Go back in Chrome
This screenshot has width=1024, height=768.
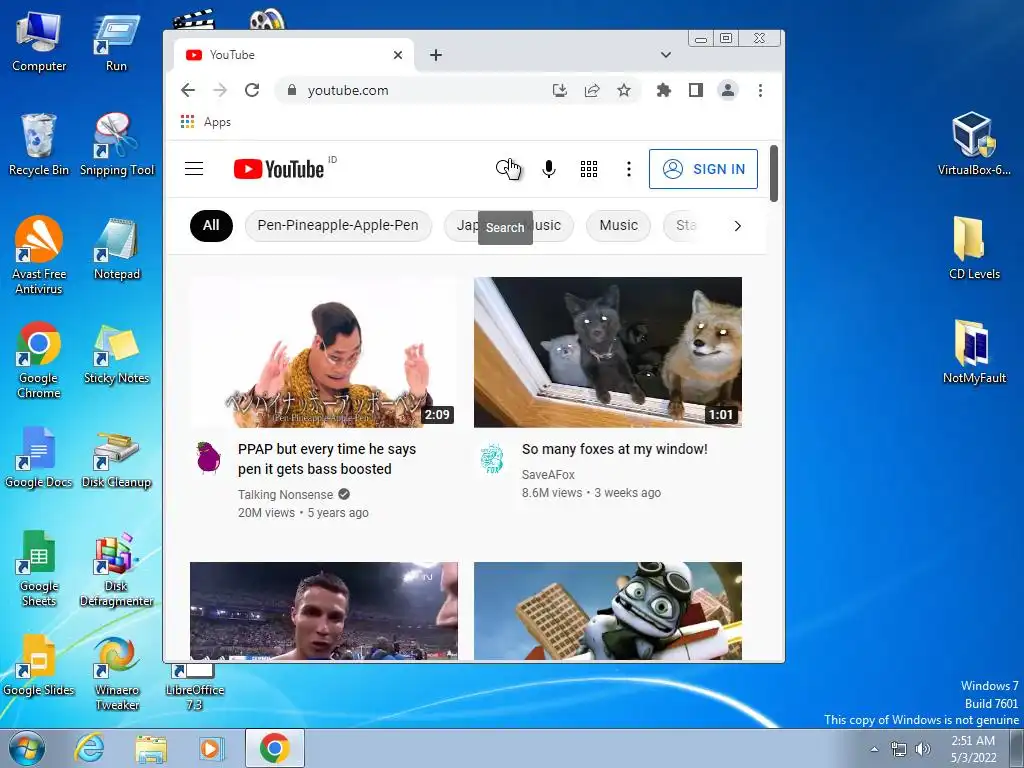click(x=188, y=90)
